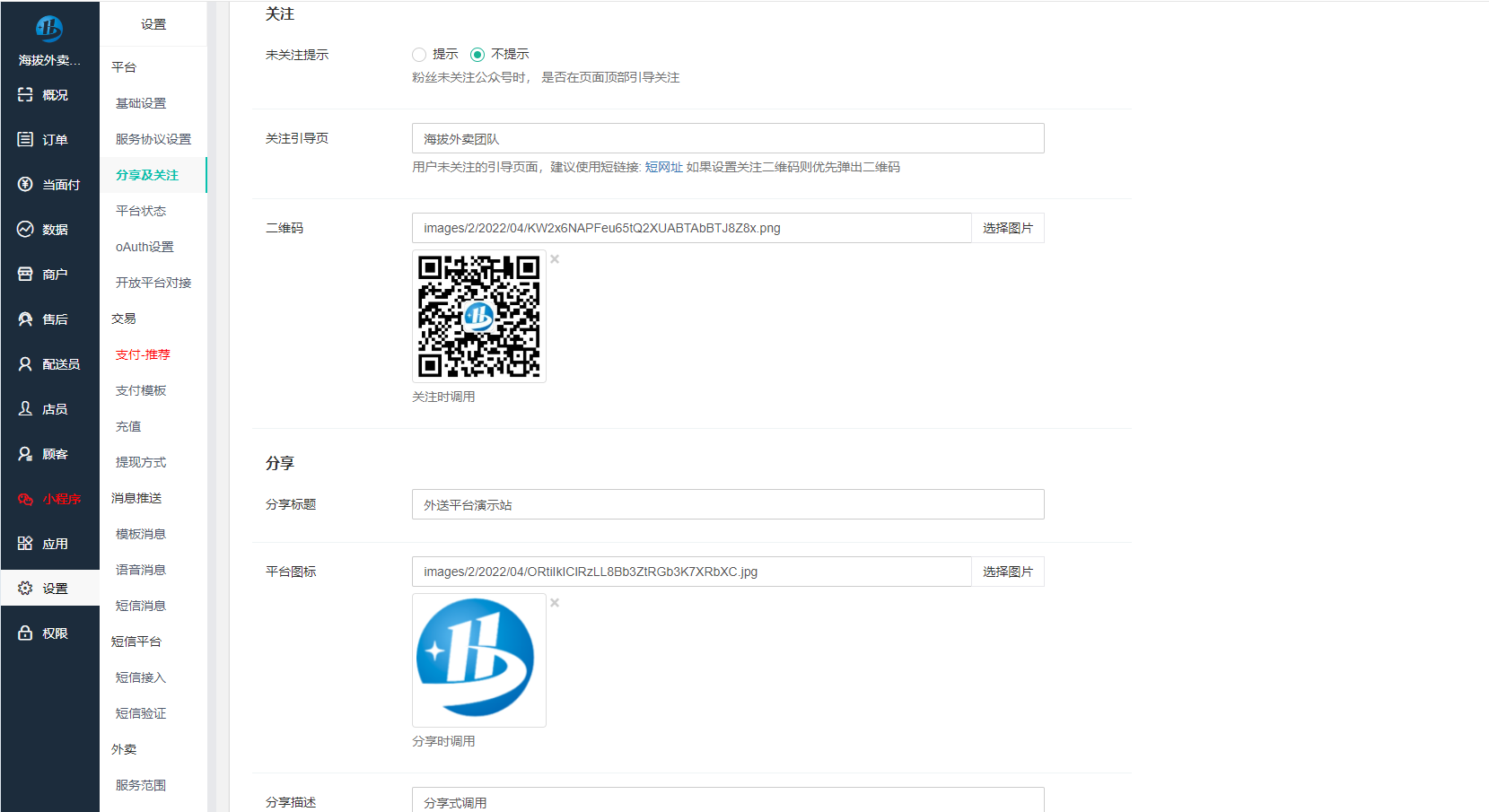Open the 售后 after-sales icon
The width and height of the screenshot is (1489, 812).
coord(25,319)
